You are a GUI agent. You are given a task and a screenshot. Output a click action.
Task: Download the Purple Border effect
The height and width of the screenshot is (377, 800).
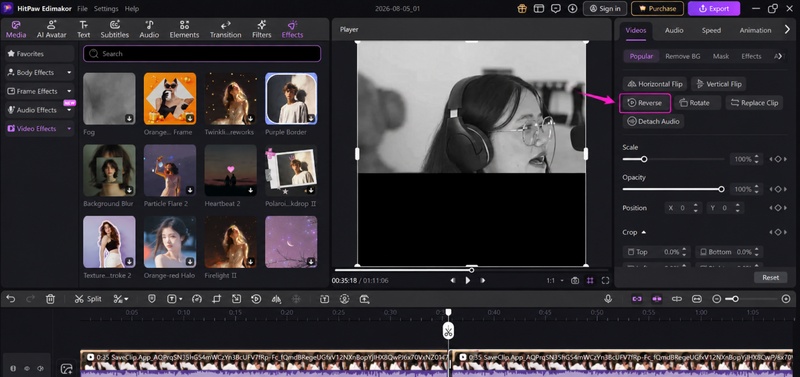tap(311, 118)
